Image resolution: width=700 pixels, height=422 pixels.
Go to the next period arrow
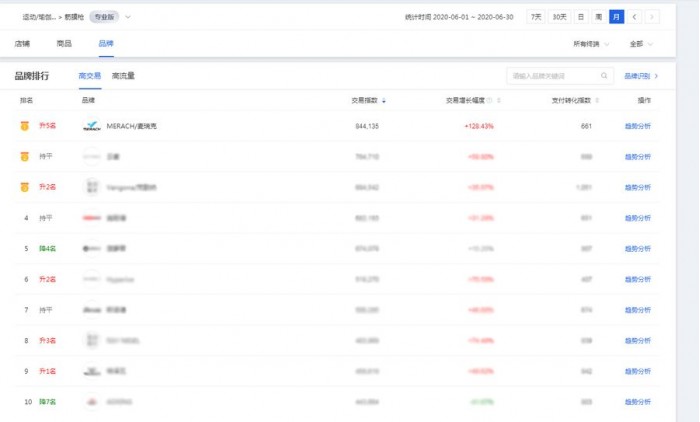tap(652, 17)
